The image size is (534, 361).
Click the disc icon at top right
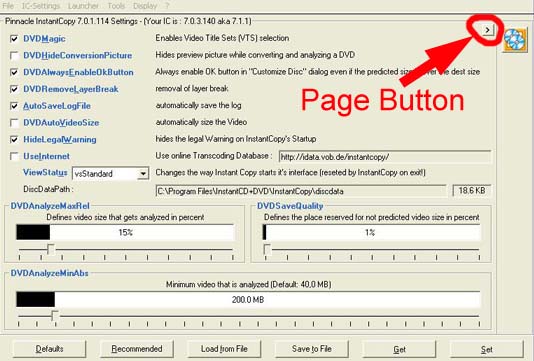pyautogui.click(x=515, y=40)
